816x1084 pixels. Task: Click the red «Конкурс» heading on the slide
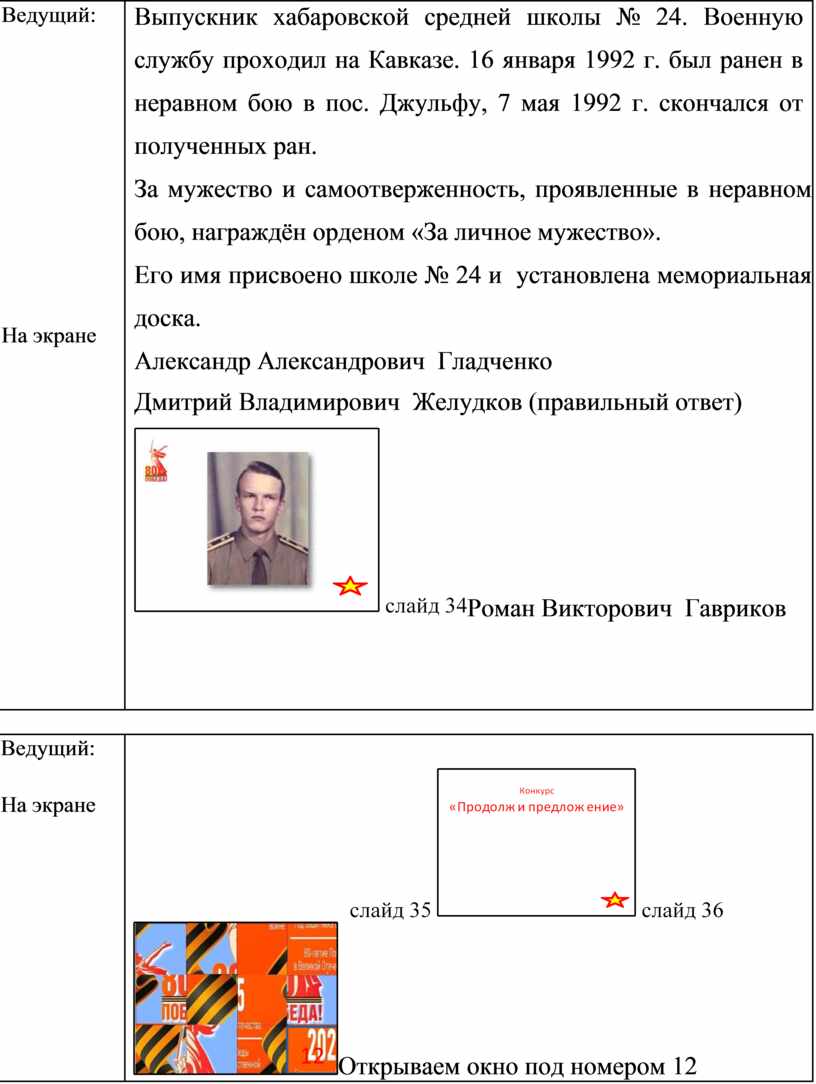coord(537,790)
